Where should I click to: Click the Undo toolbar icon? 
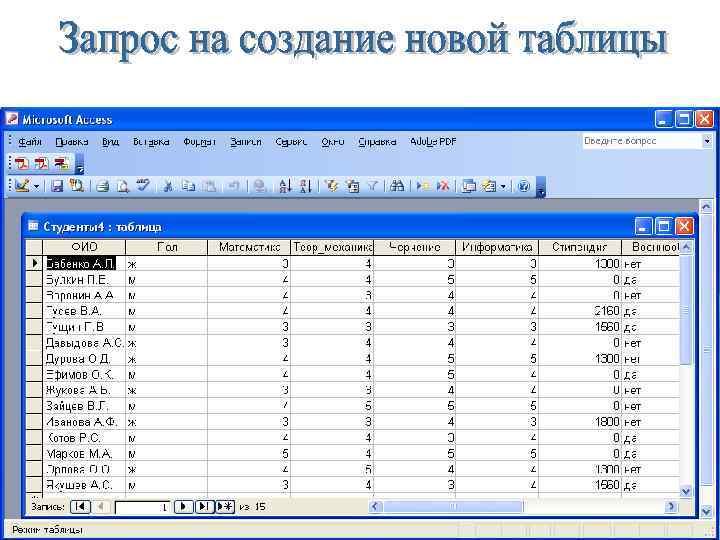tap(233, 186)
